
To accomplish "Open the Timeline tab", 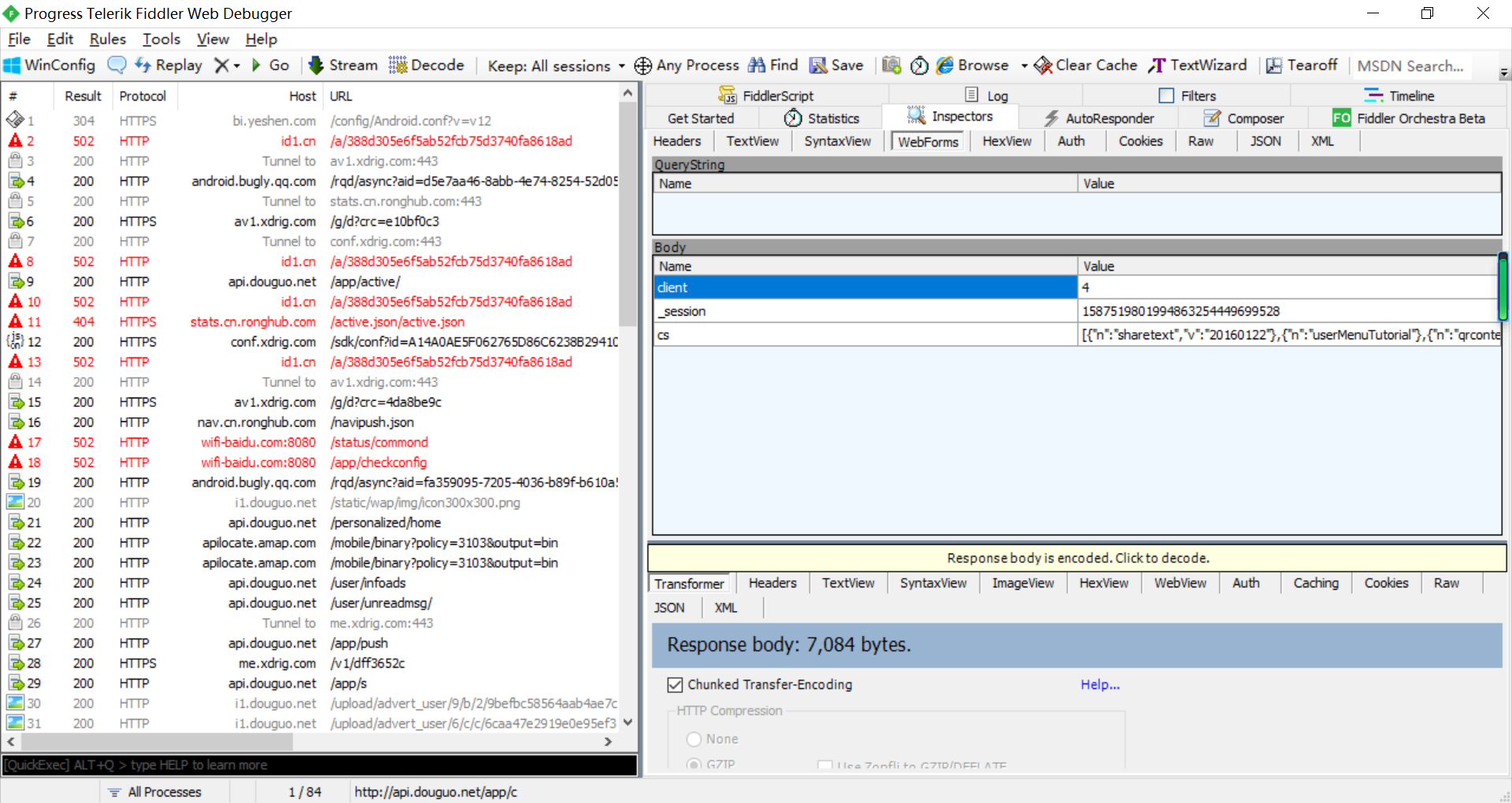I will (1399, 95).
